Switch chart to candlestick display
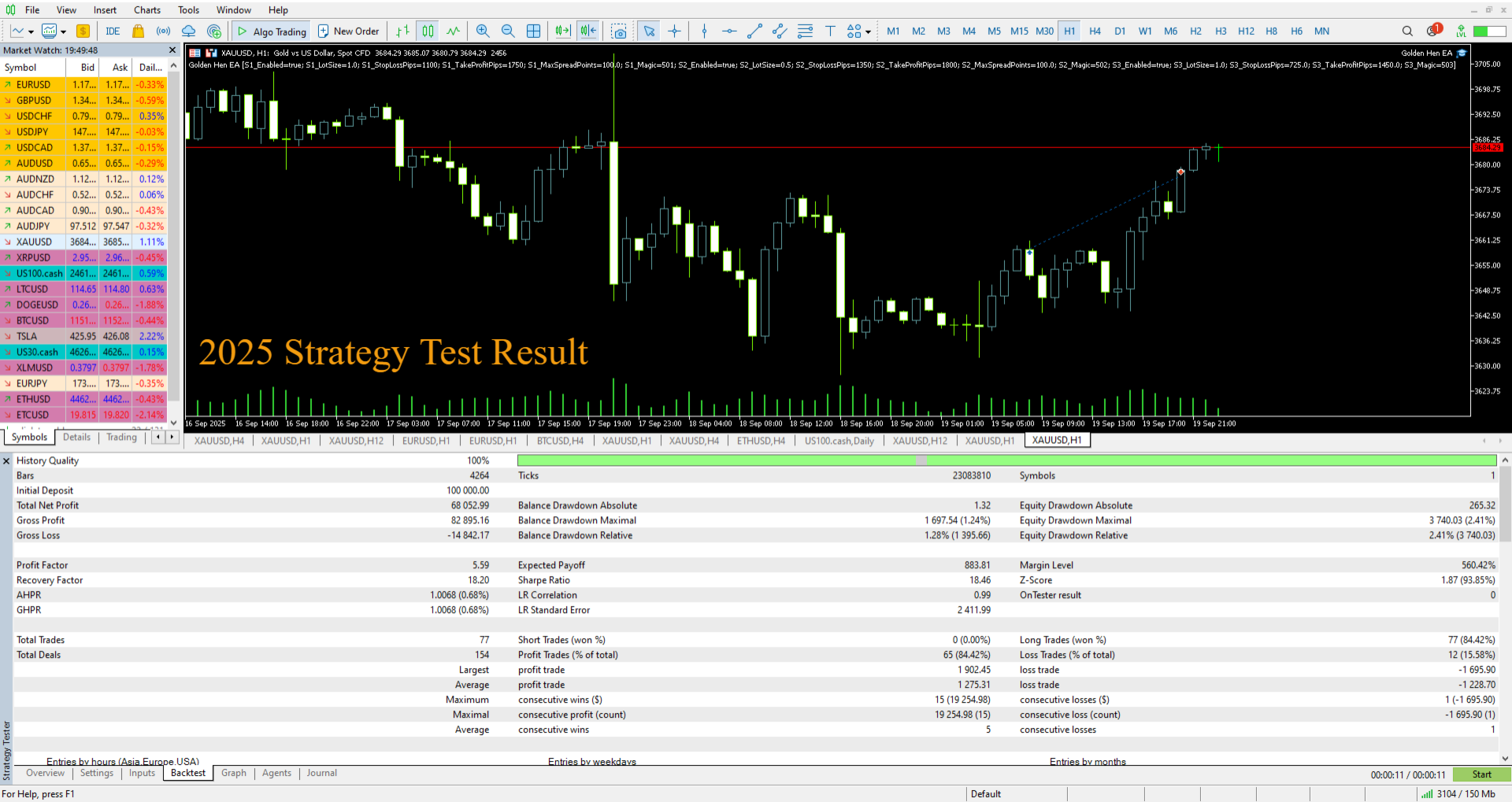Screen dimensions: 1512x802 [x=426, y=31]
